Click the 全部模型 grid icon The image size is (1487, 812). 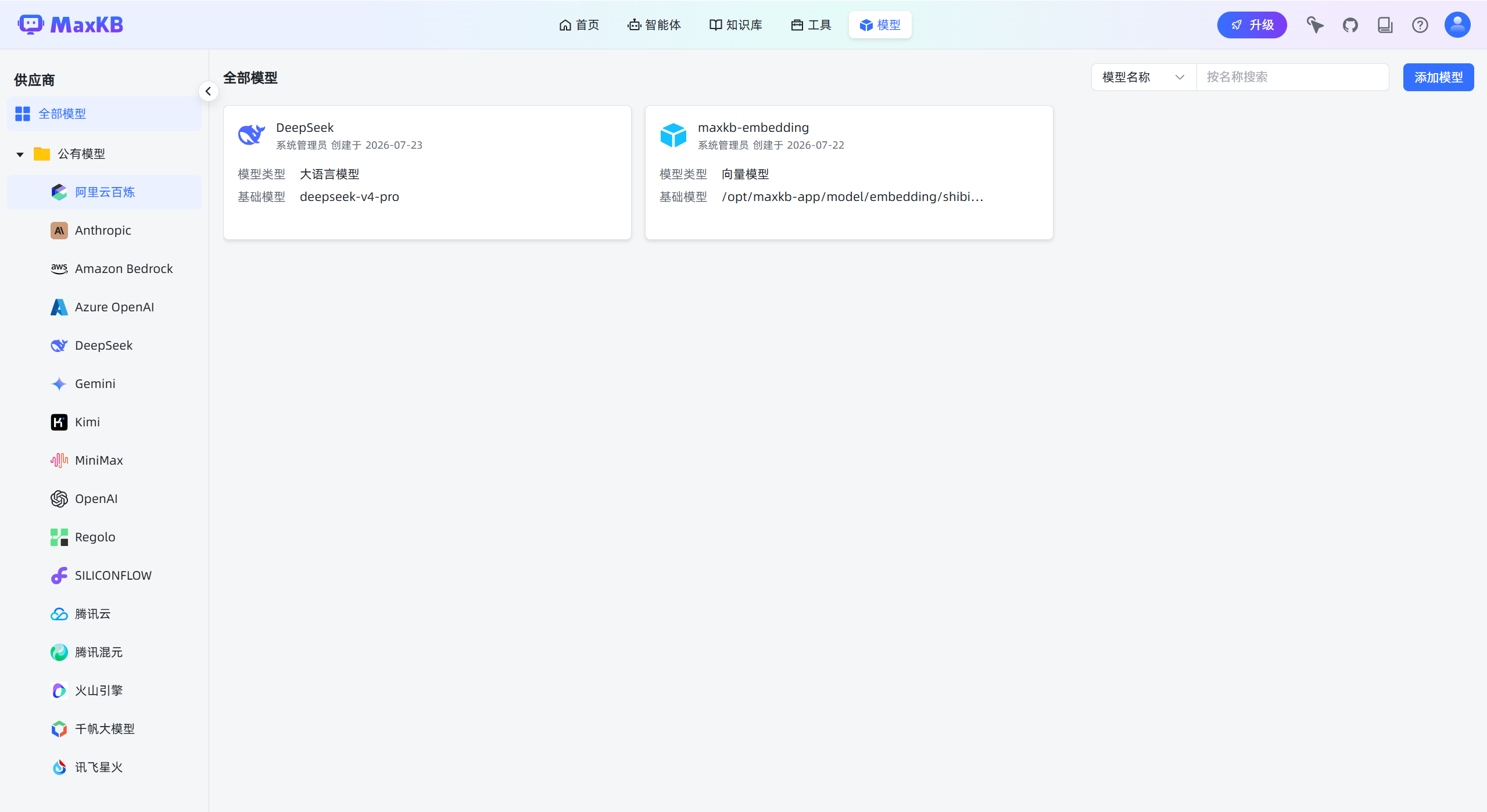[23, 114]
